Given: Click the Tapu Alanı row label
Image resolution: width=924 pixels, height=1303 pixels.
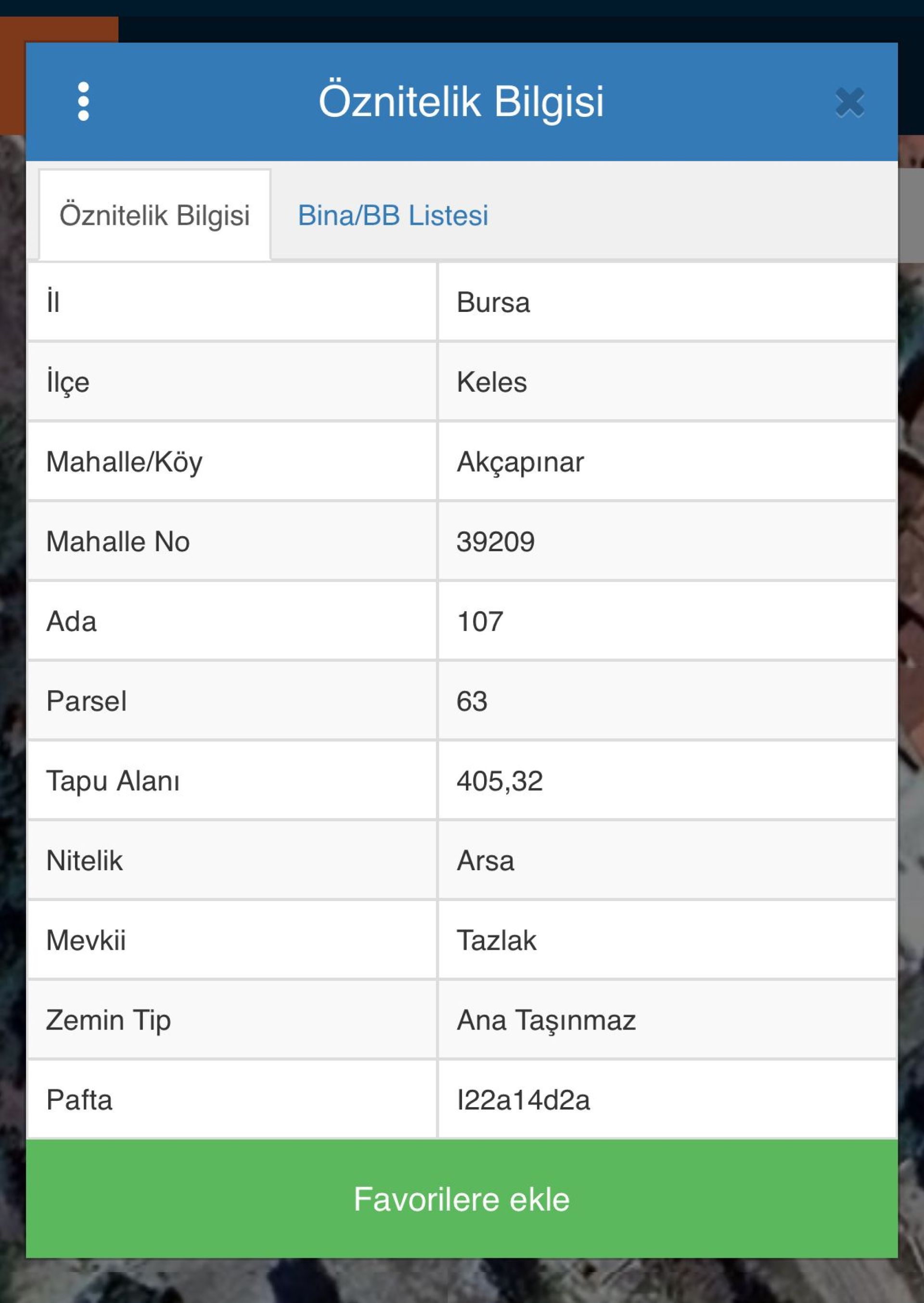Looking at the screenshot, I should point(113,780).
